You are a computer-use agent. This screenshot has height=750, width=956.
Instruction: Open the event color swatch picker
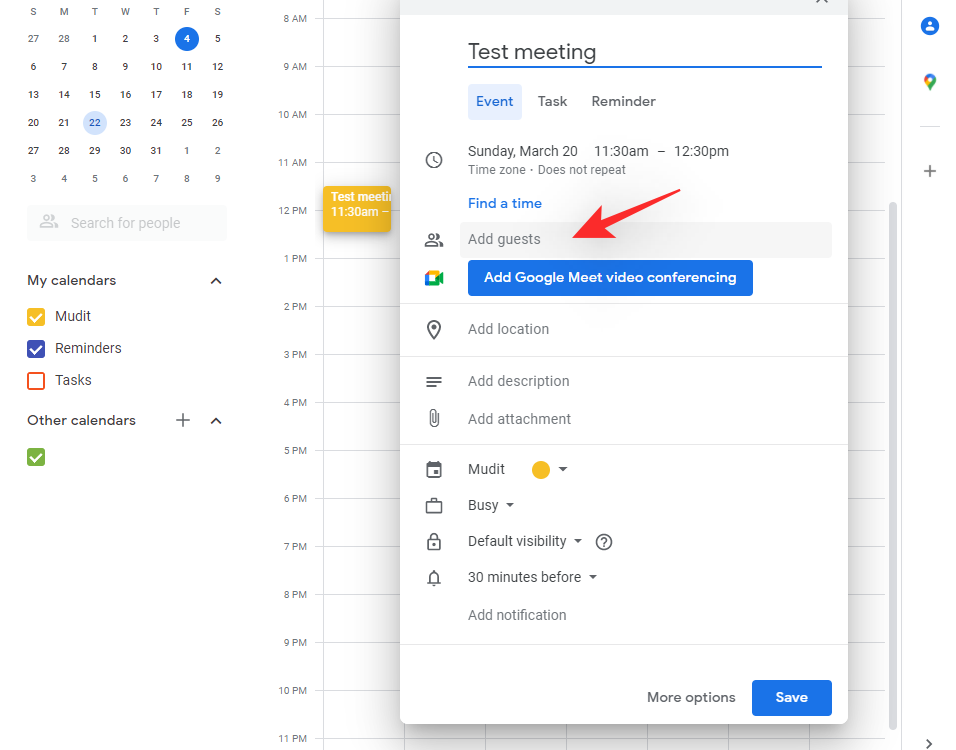point(548,469)
